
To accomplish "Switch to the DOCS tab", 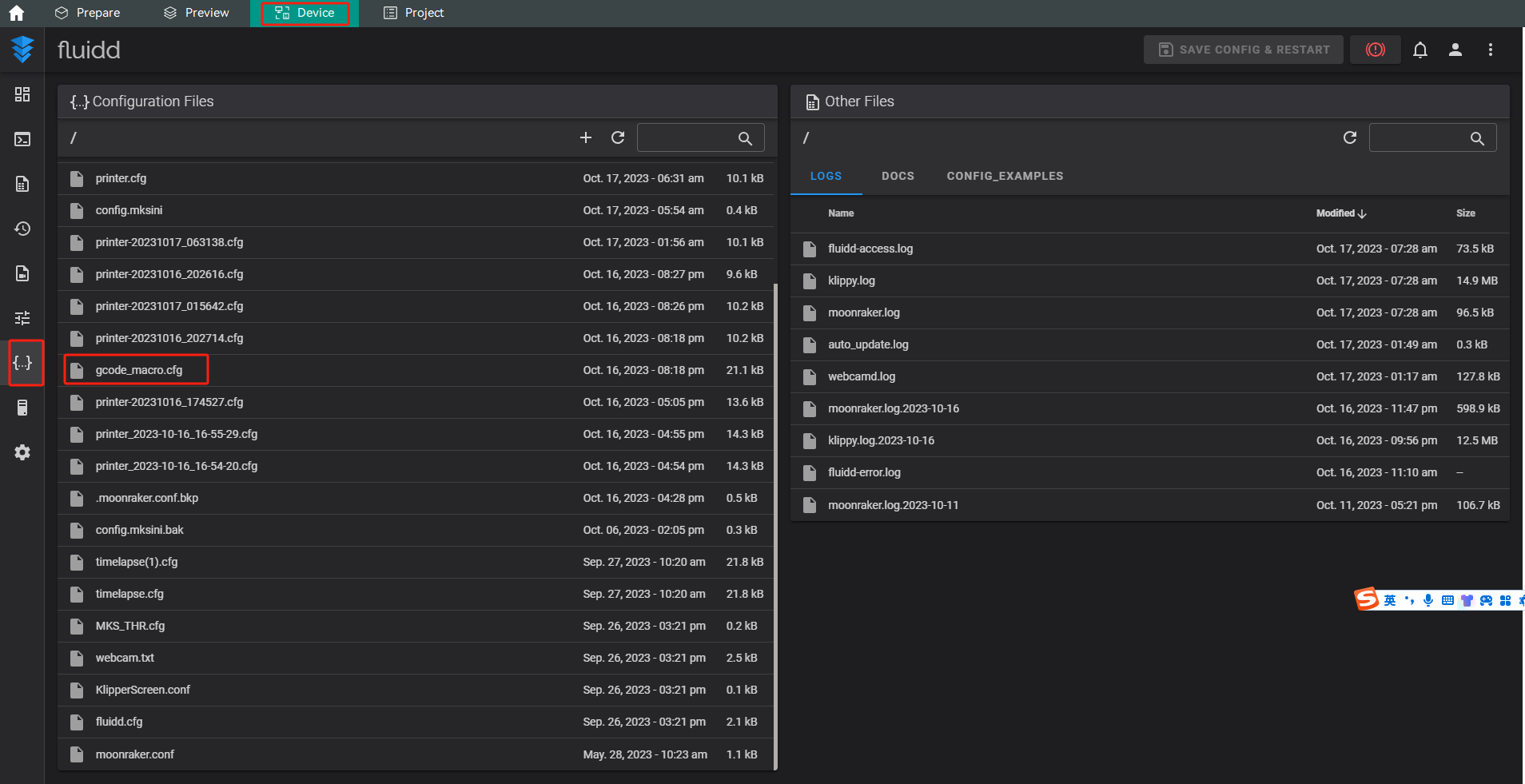I will [898, 176].
